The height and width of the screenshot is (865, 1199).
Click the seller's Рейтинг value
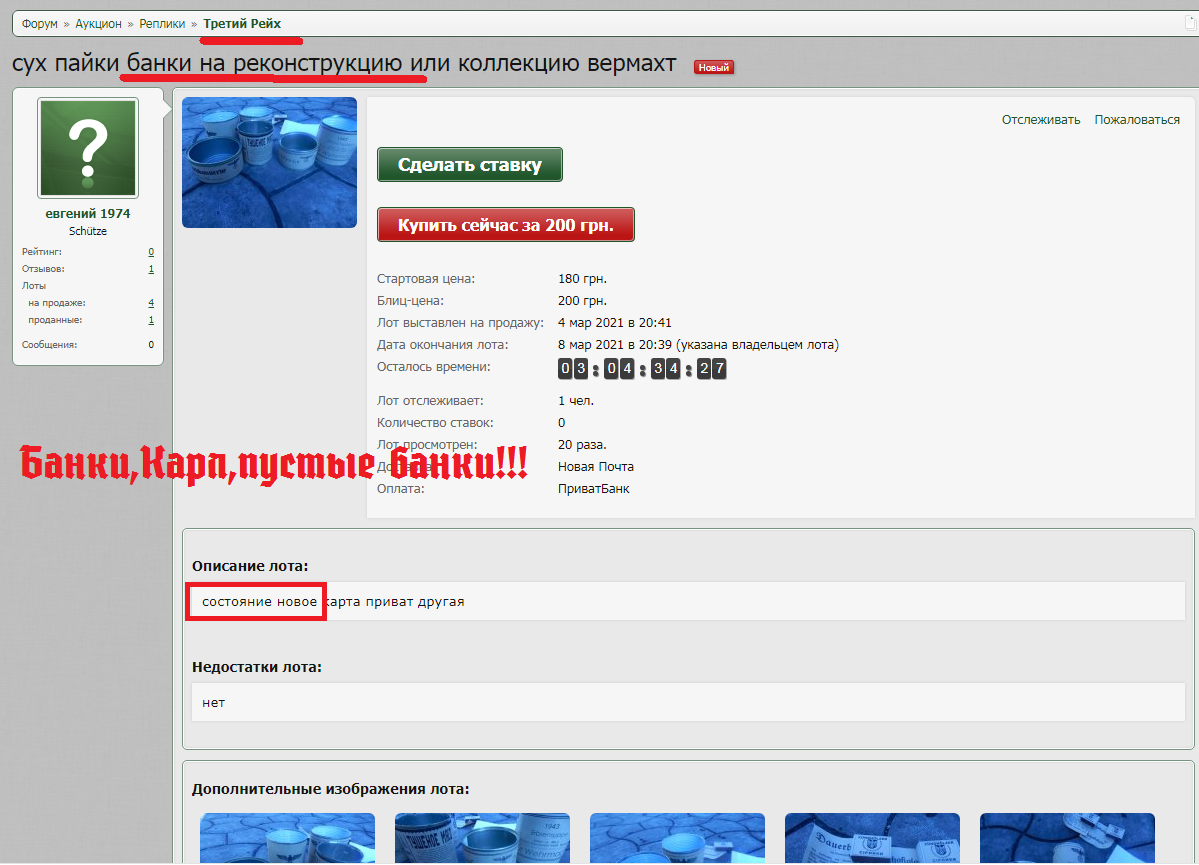(151, 252)
